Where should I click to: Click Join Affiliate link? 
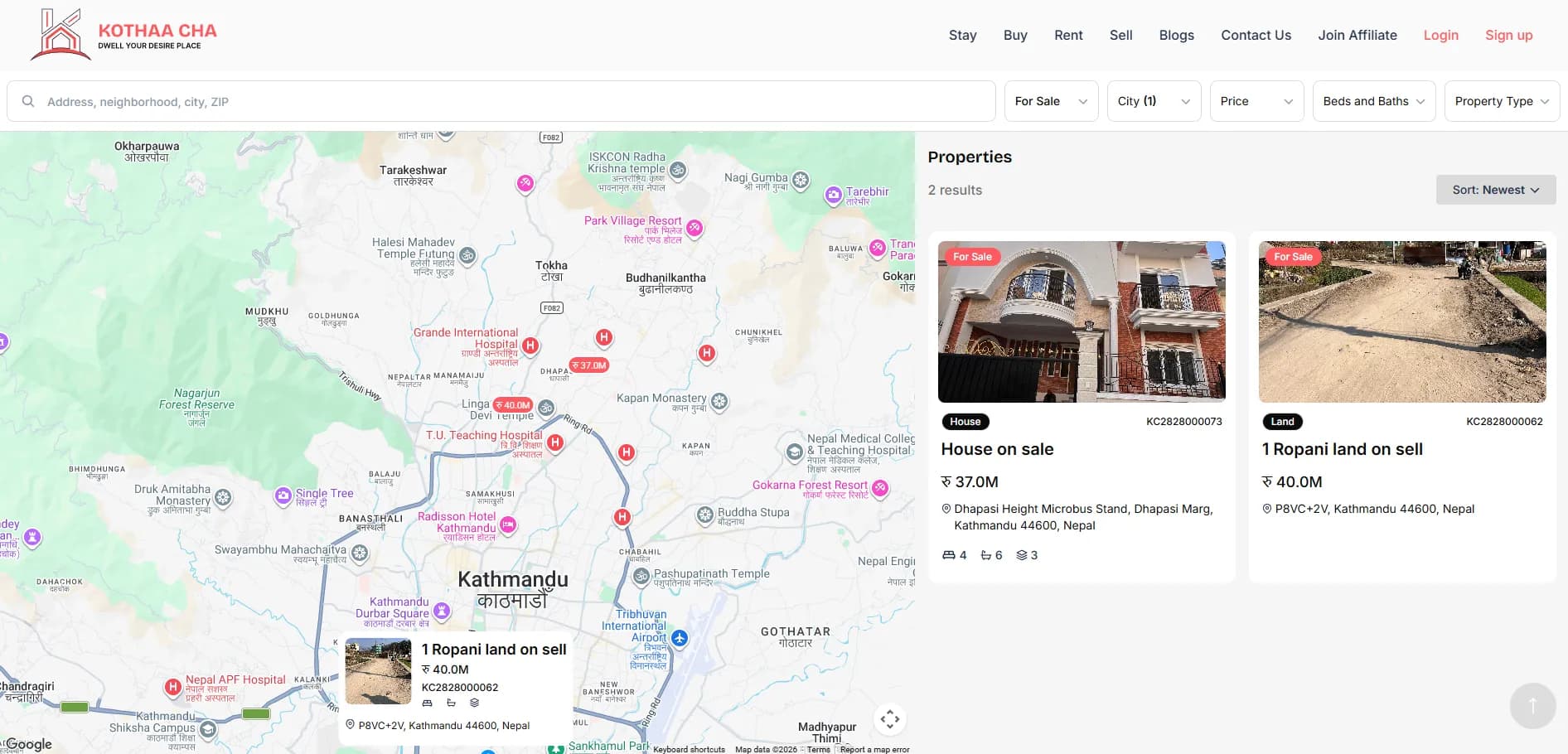(x=1357, y=35)
